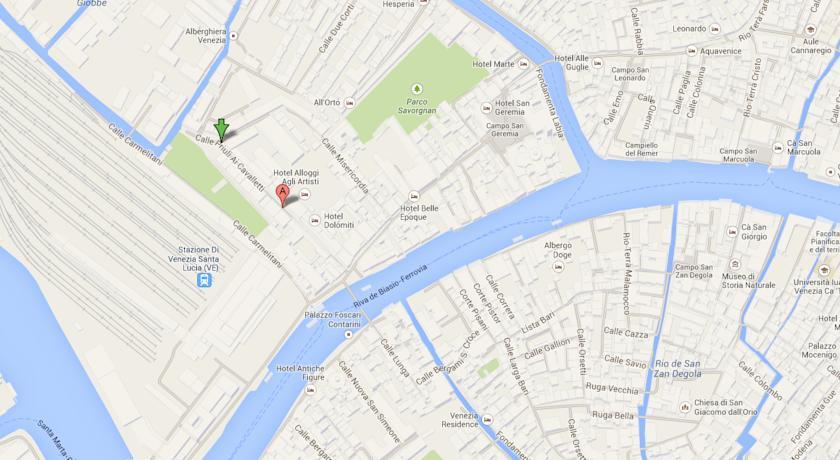Click the All'Orto hotel icon
The image size is (840, 460).
tap(350, 103)
